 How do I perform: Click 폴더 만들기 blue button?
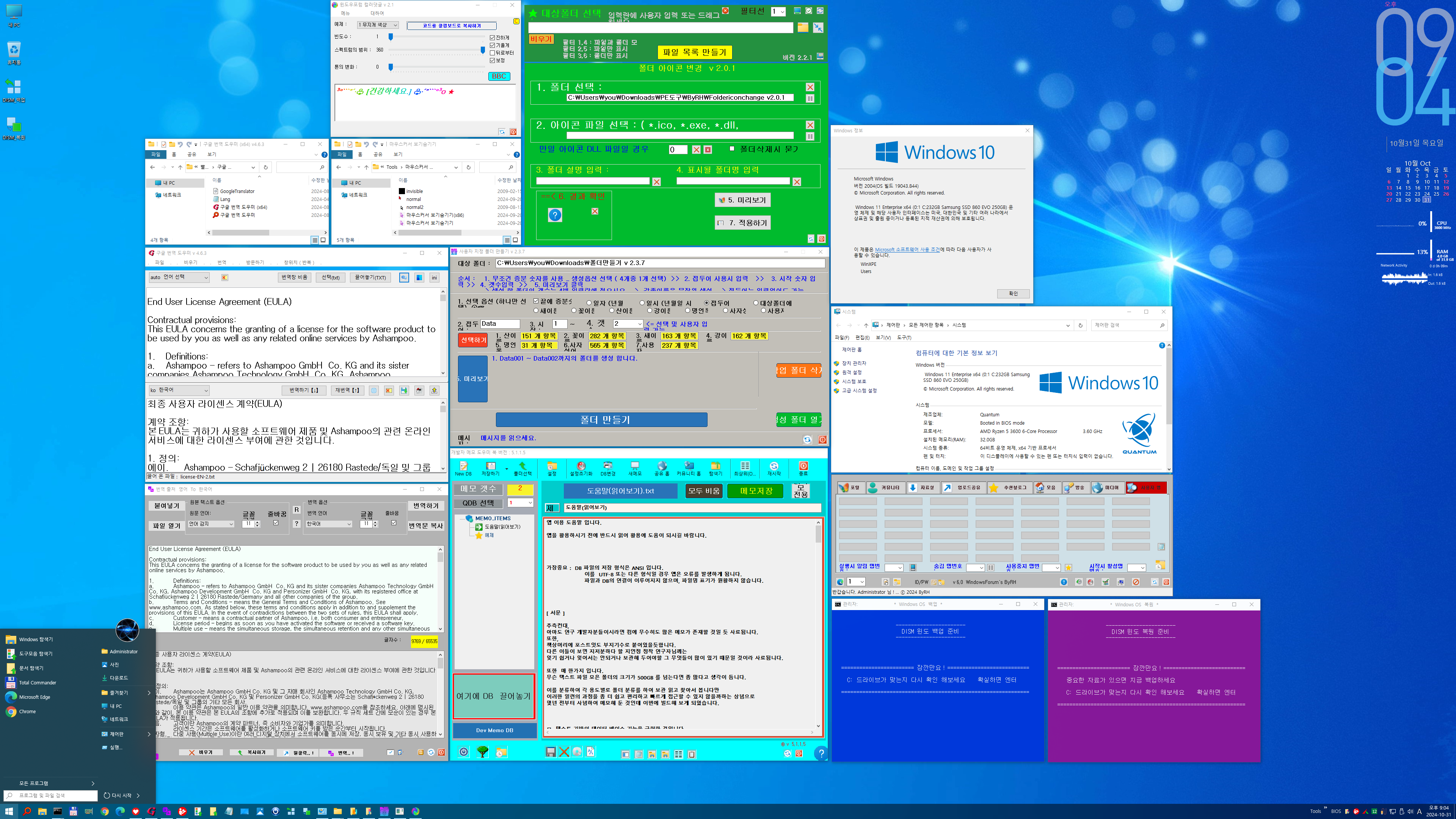click(x=601, y=419)
